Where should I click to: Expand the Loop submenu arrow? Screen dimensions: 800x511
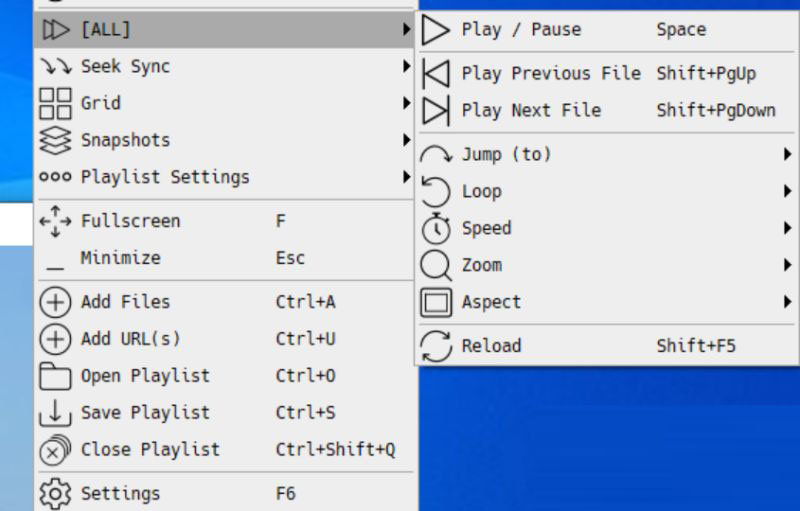click(788, 191)
